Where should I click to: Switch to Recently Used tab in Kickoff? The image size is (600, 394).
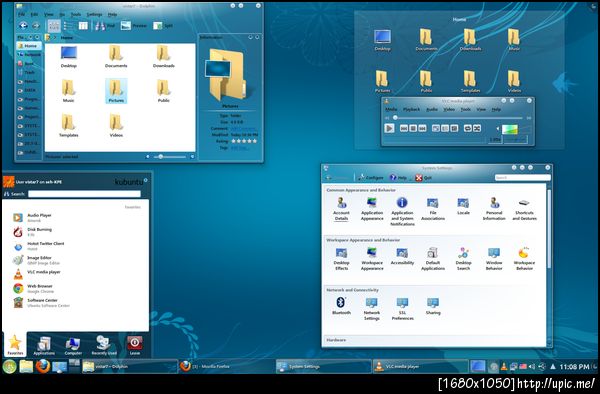click(x=104, y=345)
